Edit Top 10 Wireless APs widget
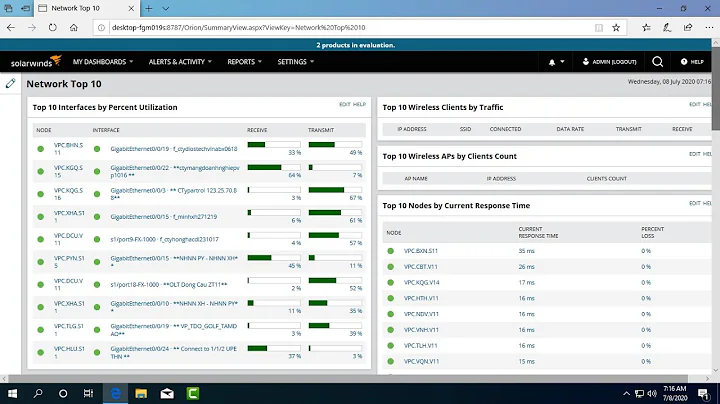 694,154
